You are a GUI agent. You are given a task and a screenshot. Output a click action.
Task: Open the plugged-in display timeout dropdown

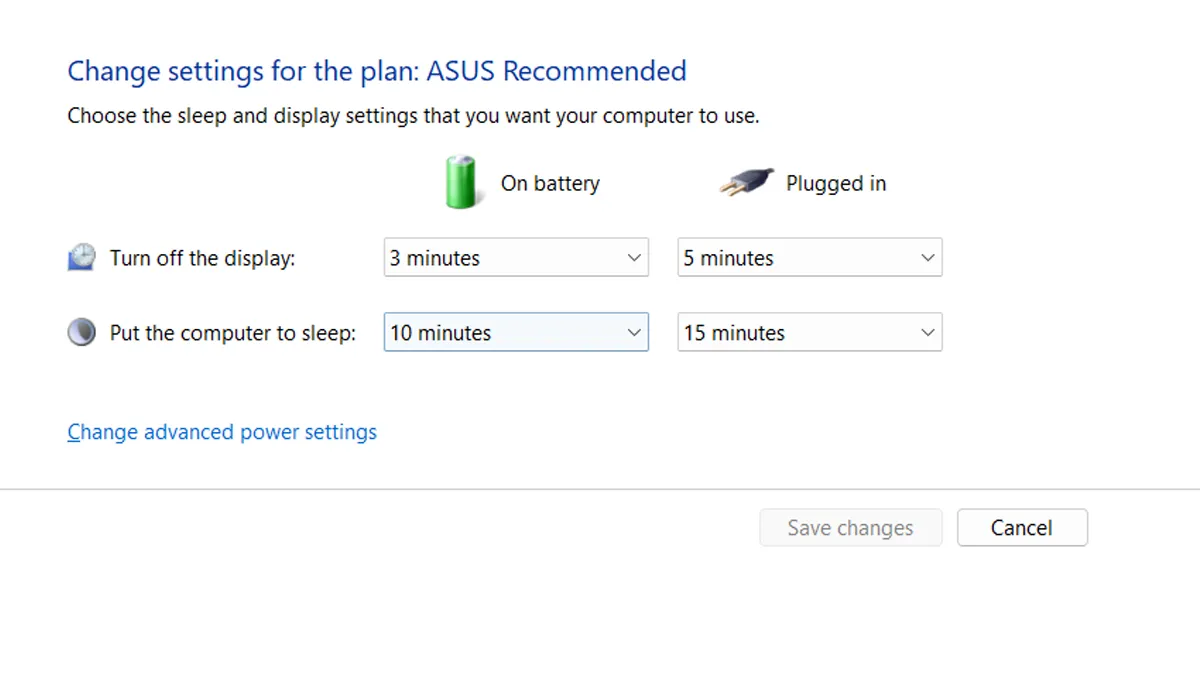click(808, 257)
